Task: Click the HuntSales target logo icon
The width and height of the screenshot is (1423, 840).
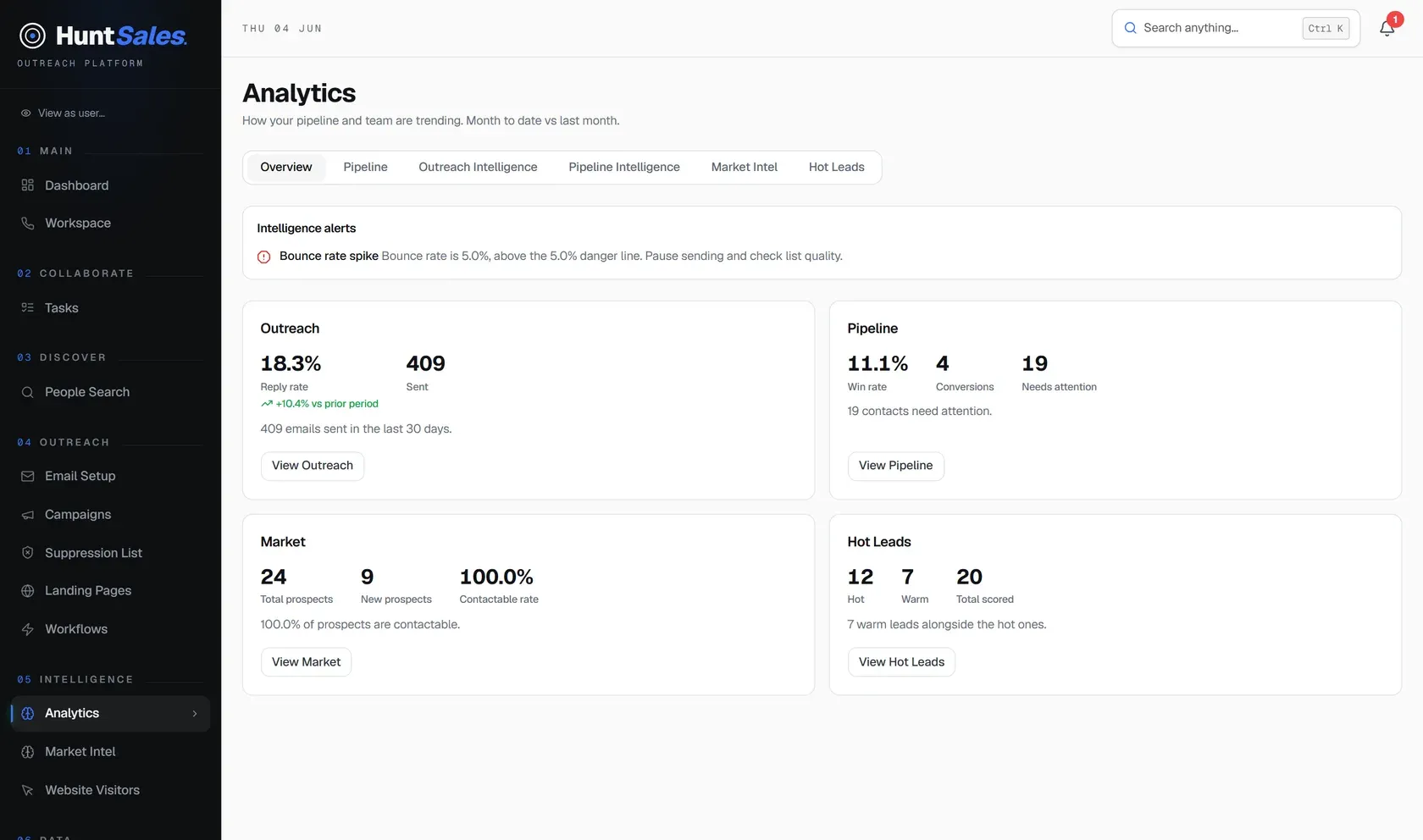Action: point(32,36)
